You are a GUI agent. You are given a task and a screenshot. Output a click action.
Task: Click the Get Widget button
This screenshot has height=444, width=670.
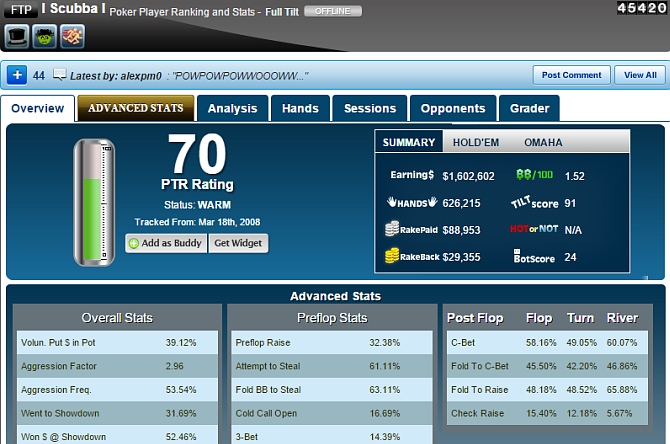(x=238, y=243)
